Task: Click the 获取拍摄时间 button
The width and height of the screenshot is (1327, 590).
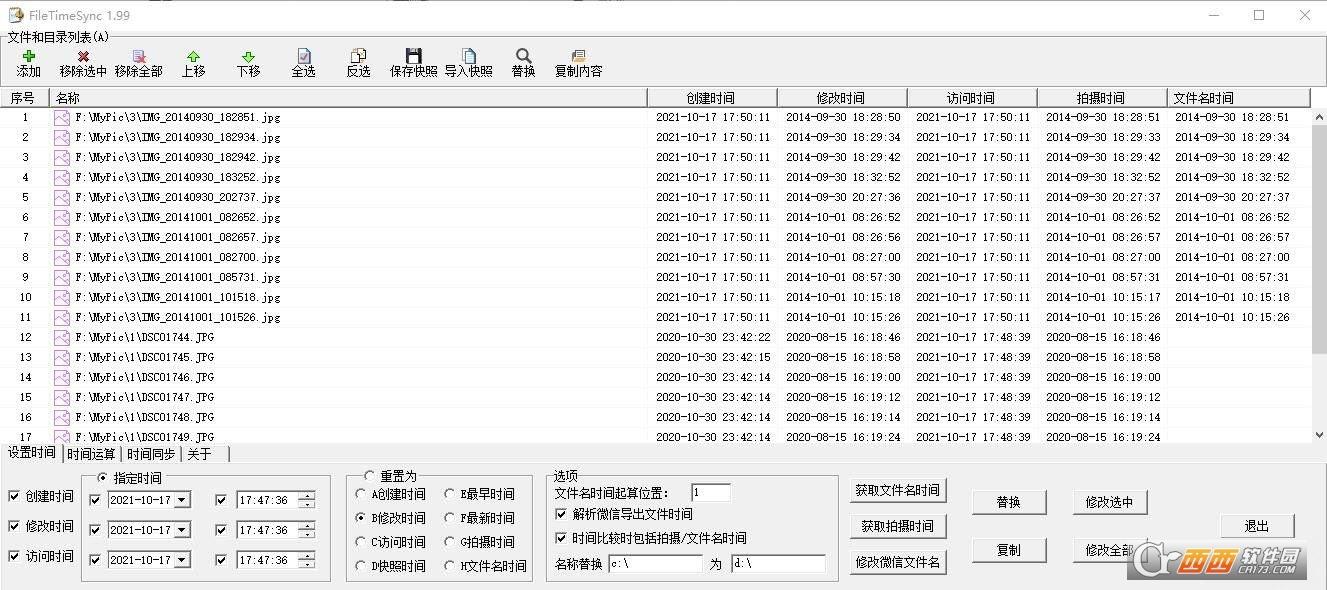Action: tap(897, 526)
